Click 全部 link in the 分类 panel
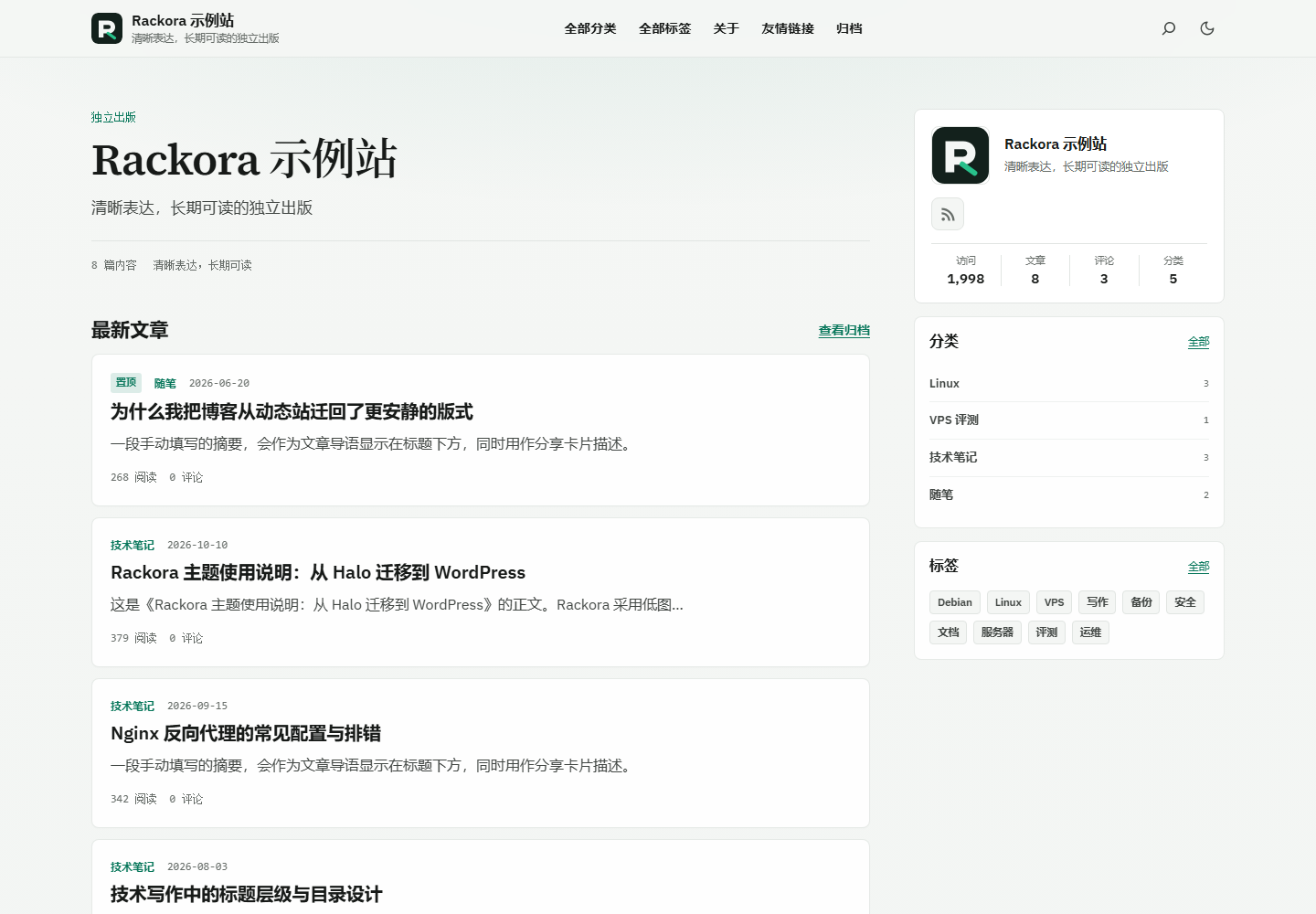This screenshot has height=914, width=1316. [1198, 342]
